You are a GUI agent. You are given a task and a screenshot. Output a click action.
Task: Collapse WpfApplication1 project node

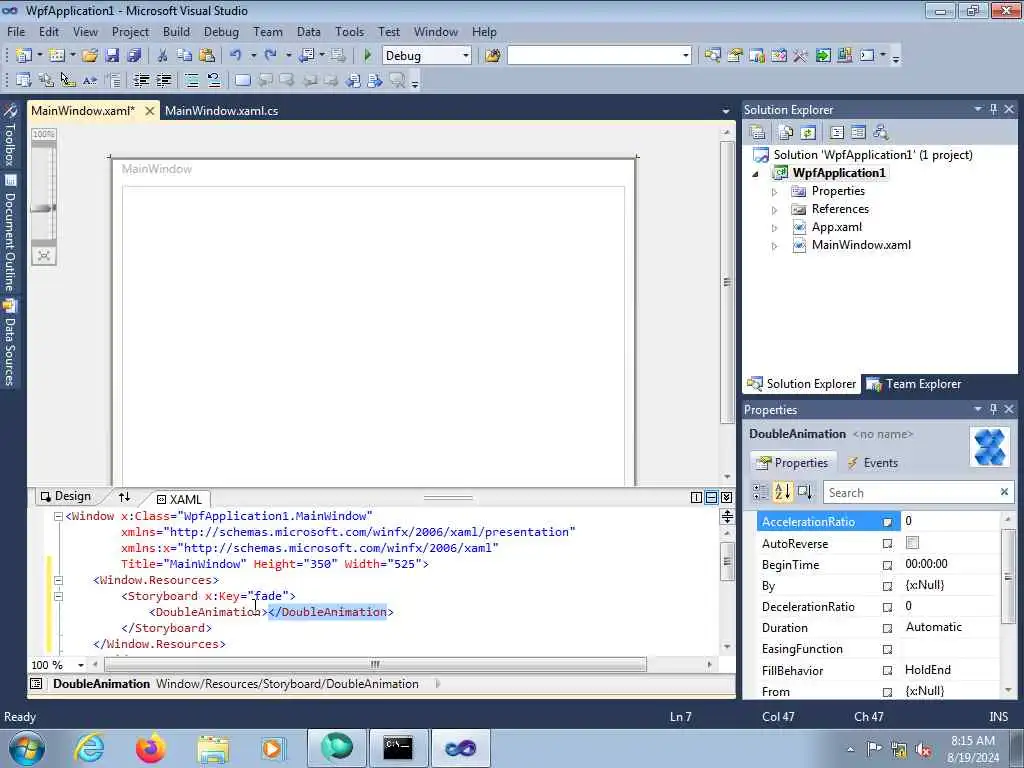click(756, 174)
